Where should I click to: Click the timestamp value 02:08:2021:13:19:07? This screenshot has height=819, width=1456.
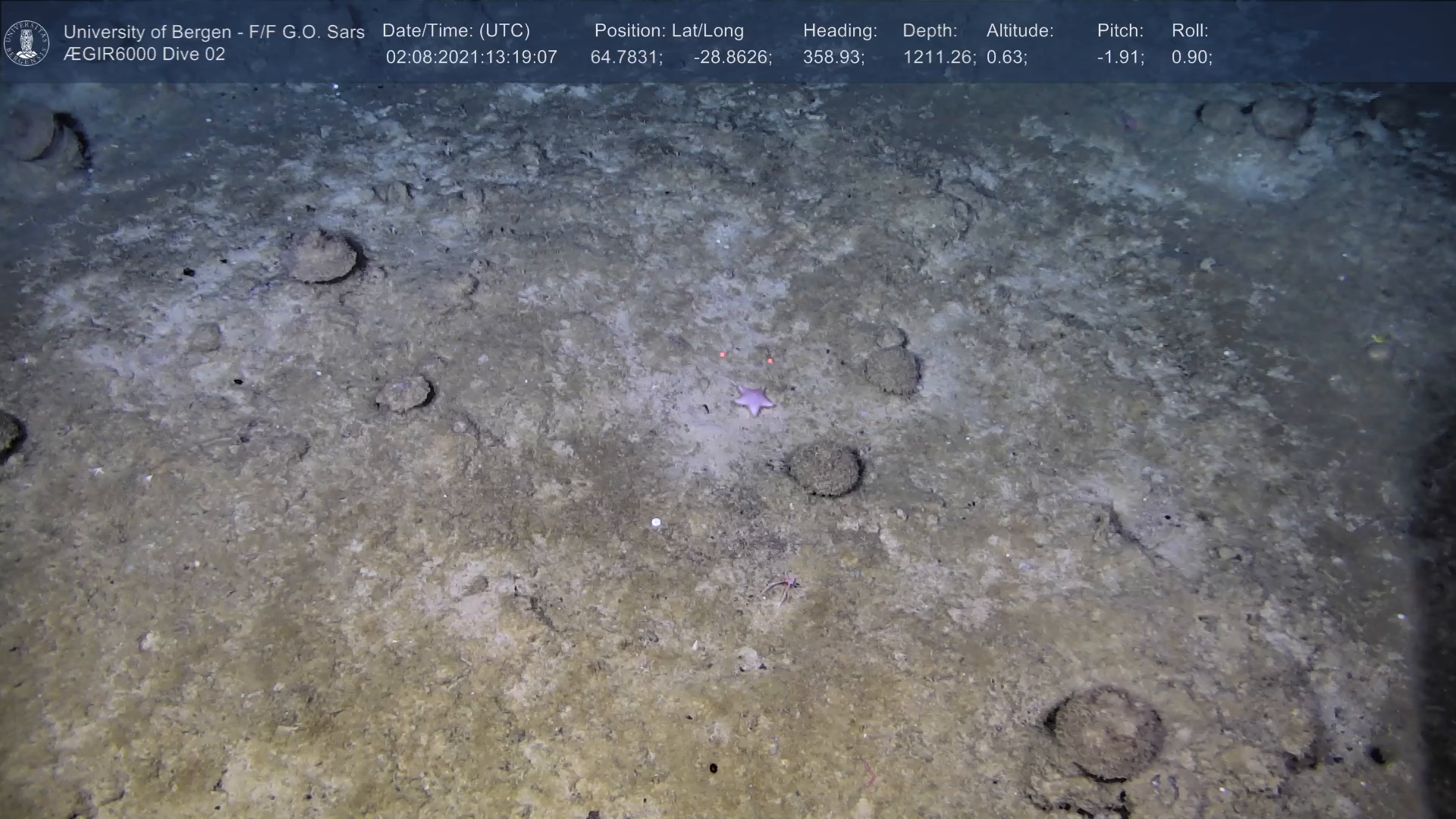[x=471, y=58]
